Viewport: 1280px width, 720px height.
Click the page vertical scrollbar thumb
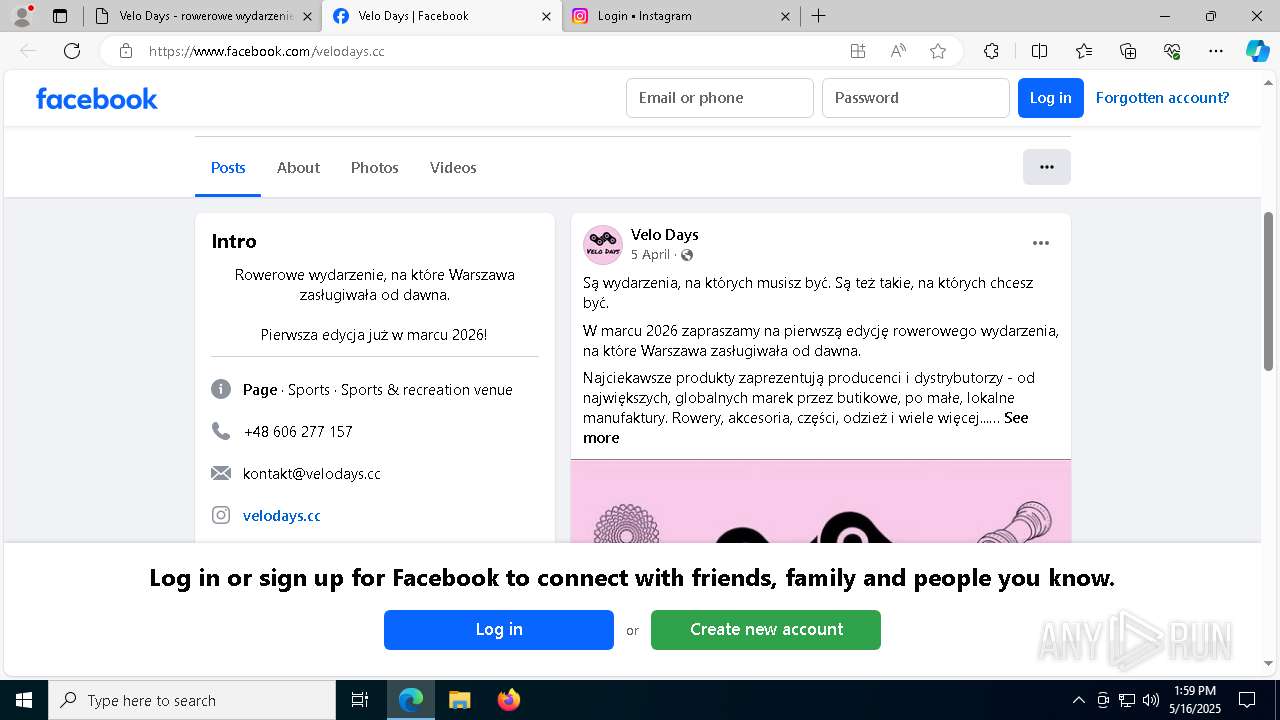[x=1269, y=290]
